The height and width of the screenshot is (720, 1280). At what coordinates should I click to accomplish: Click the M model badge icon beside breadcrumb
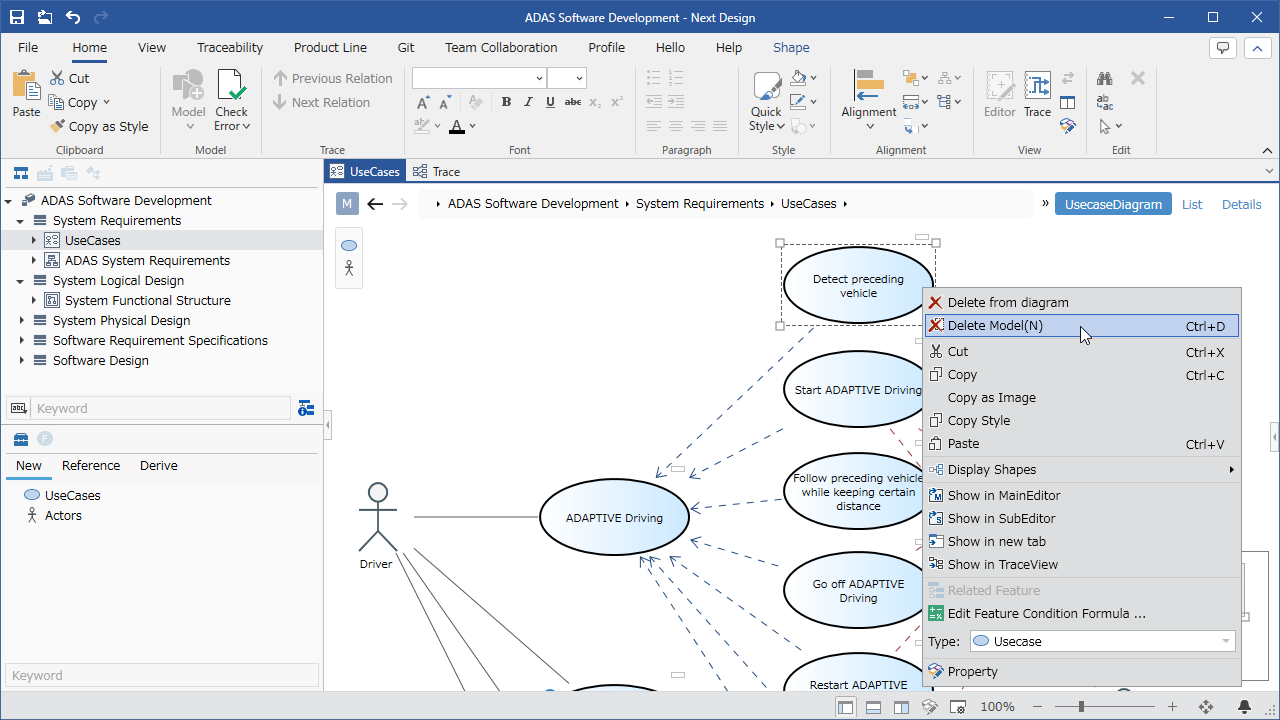347,204
